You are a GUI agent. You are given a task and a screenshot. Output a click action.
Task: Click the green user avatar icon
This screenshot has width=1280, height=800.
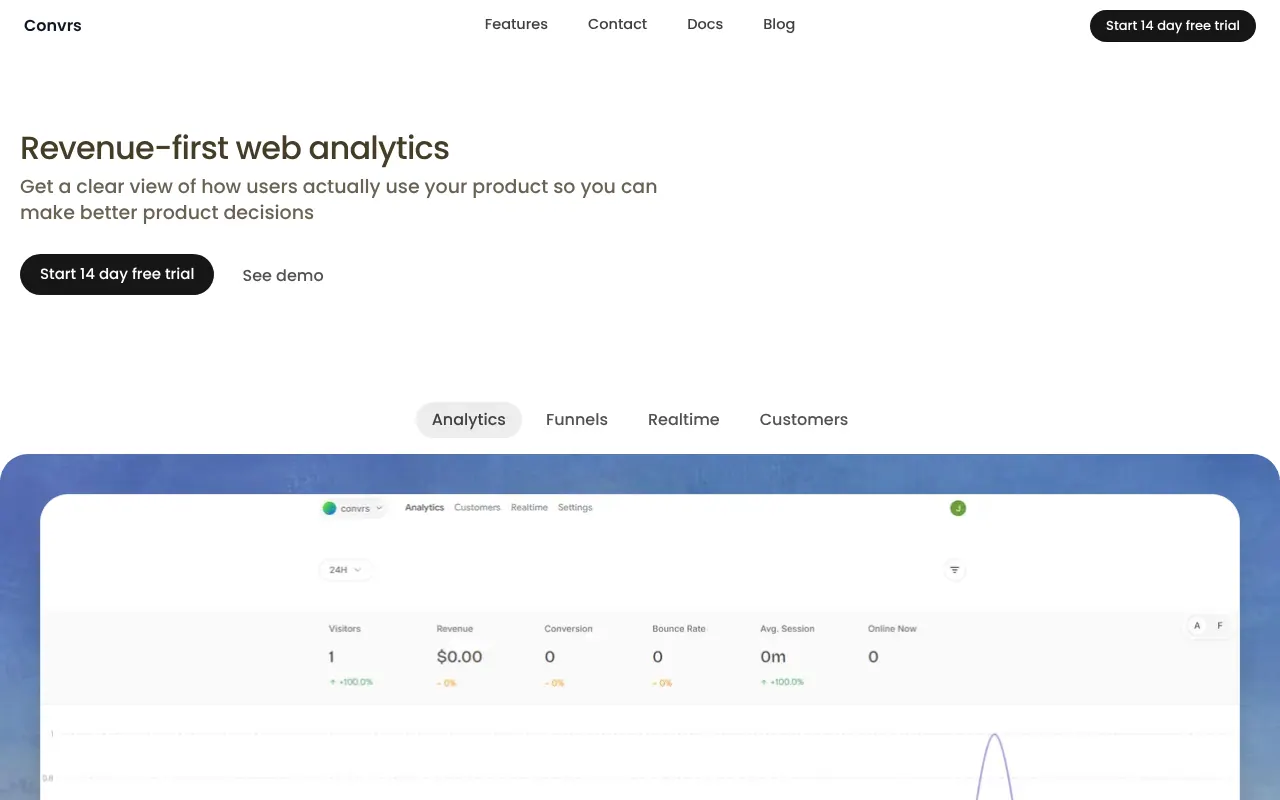pyautogui.click(x=958, y=508)
